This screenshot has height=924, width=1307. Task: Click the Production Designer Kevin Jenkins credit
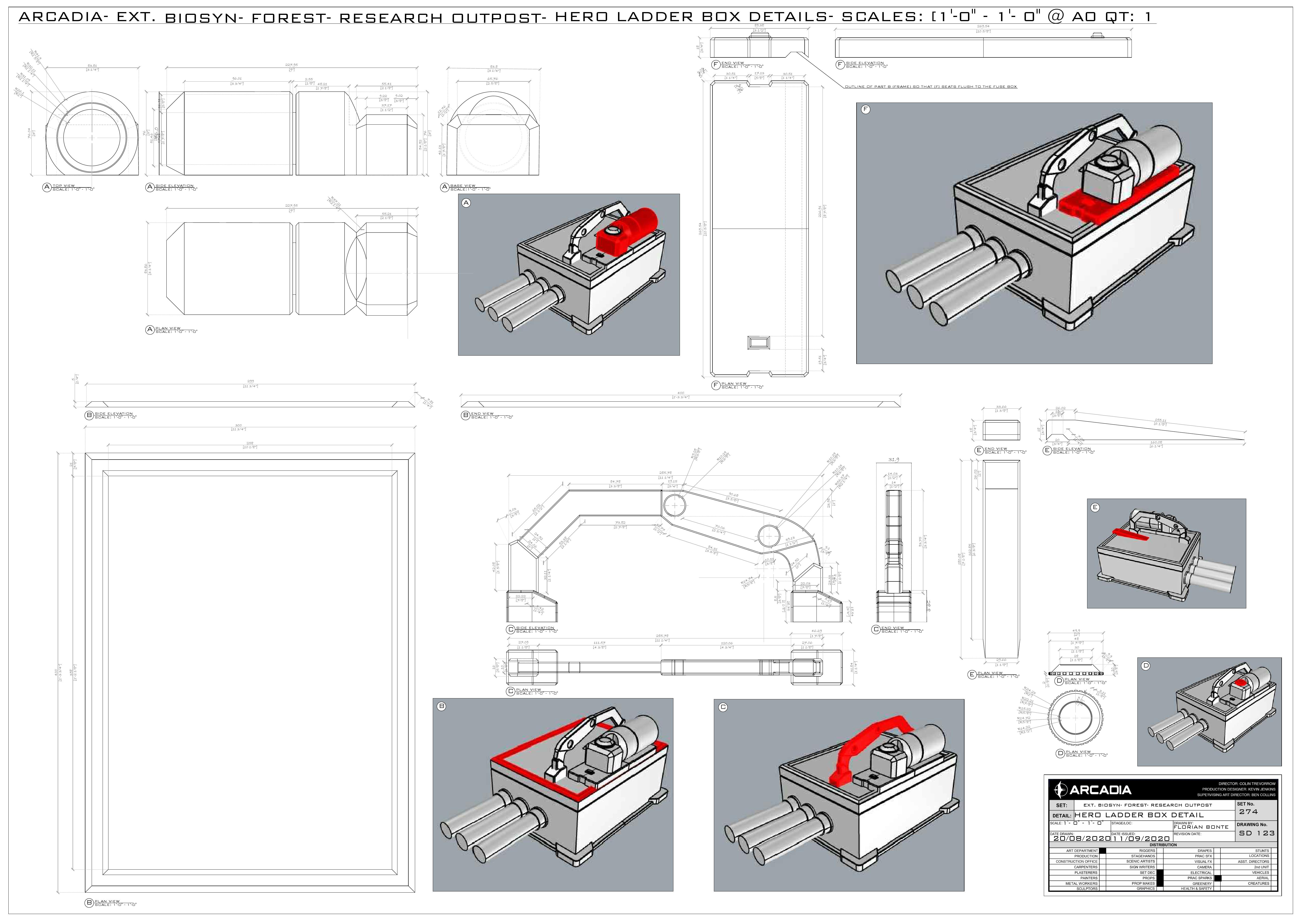click(1239, 789)
